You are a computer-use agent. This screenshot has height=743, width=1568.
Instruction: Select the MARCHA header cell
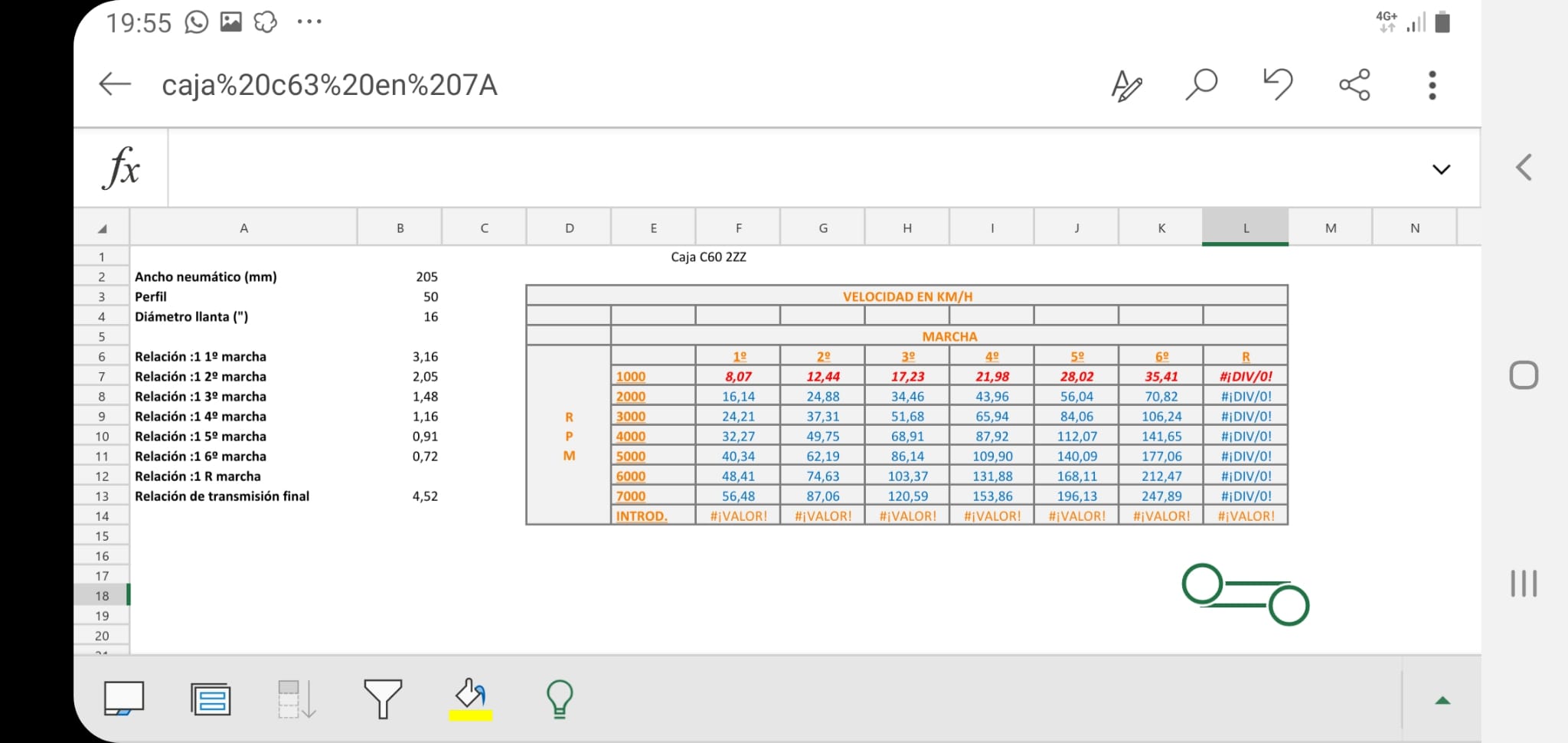coord(949,335)
